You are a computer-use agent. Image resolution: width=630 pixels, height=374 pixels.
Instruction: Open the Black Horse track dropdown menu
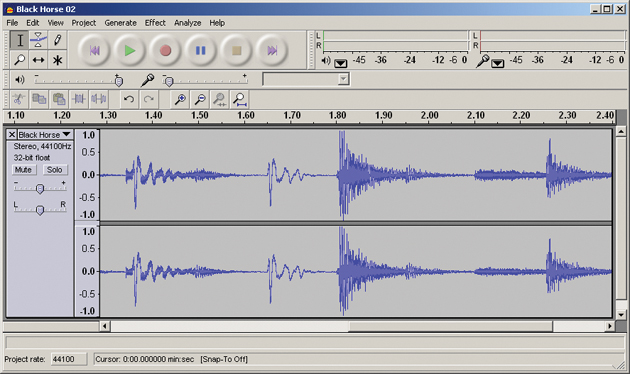click(45, 135)
